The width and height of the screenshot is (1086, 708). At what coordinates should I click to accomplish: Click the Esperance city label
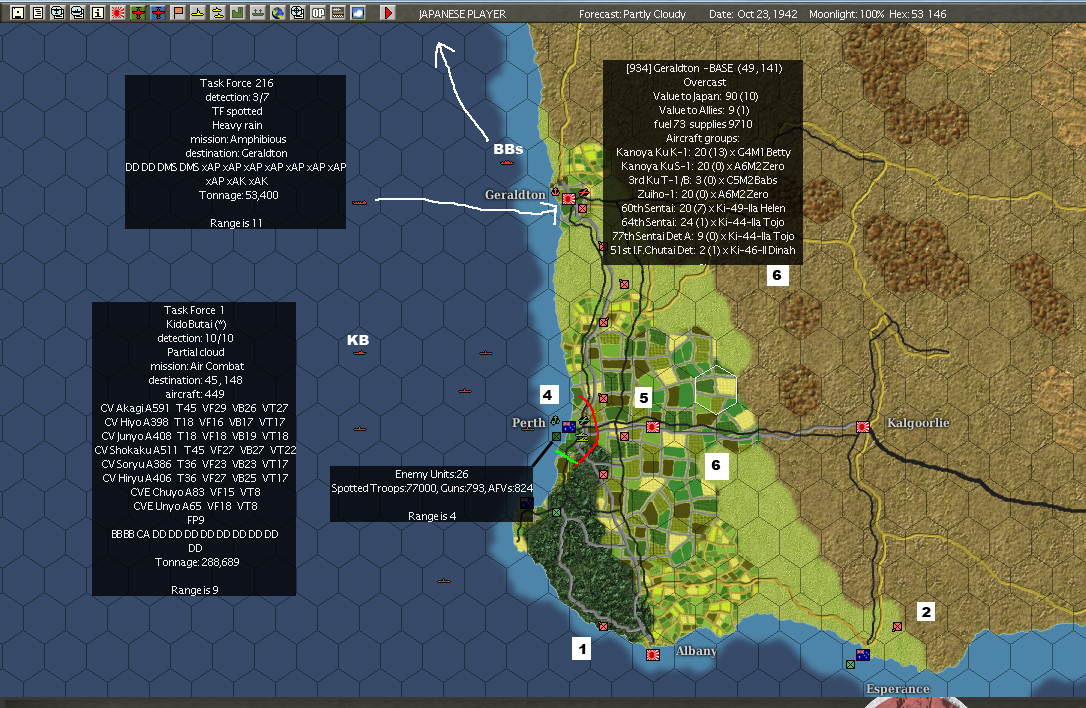pyautogui.click(x=898, y=689)
